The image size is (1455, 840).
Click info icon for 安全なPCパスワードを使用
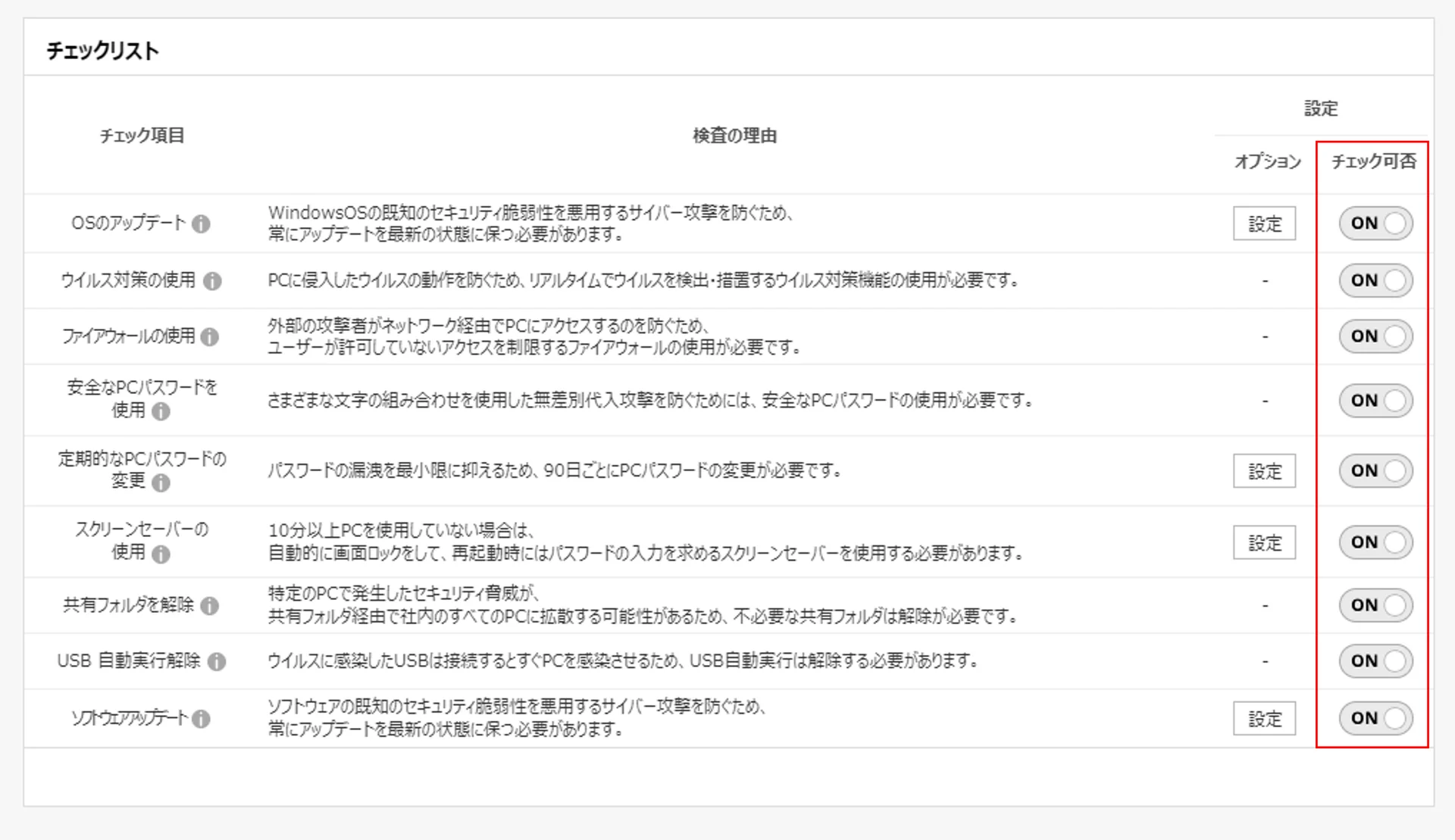click(x=161, y=411)
